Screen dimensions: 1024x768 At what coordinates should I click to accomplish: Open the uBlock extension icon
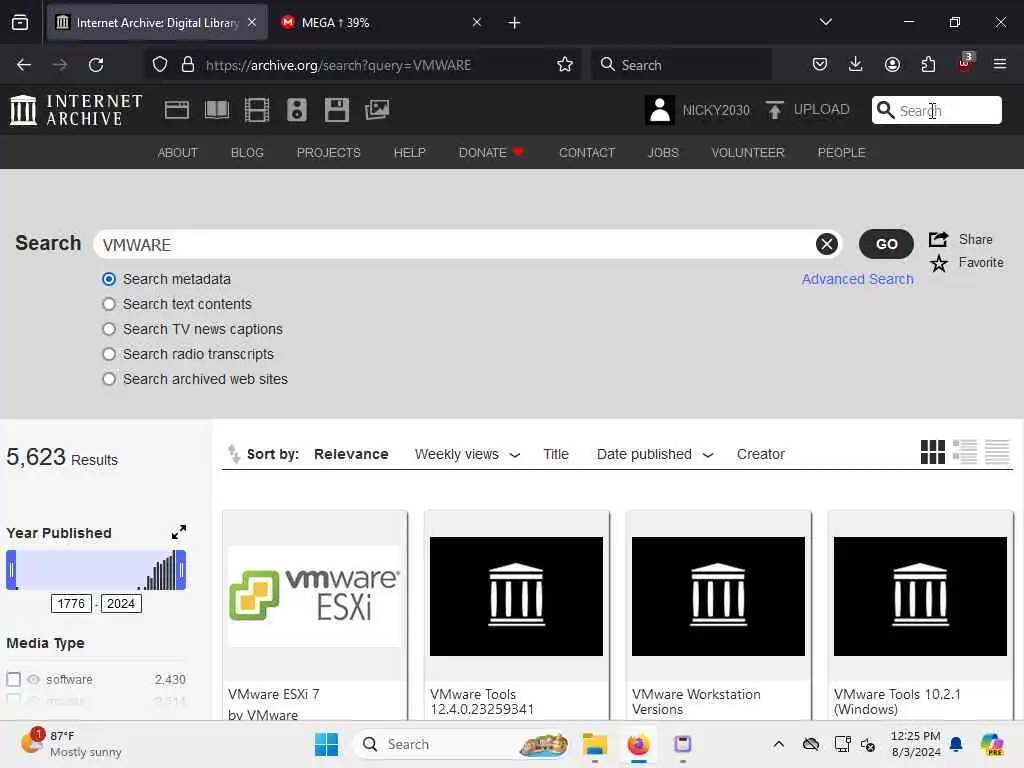965,63
